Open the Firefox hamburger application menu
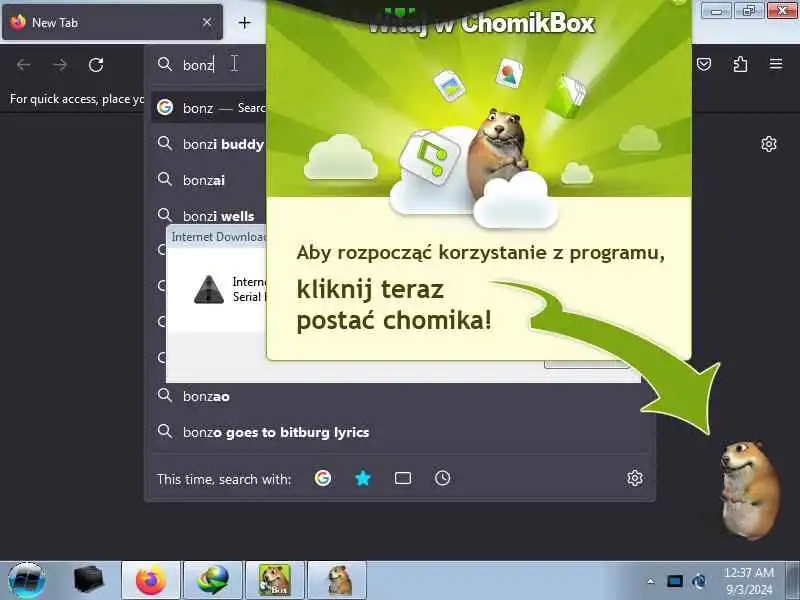Screen dimensions: 800x600 (776, 64)
